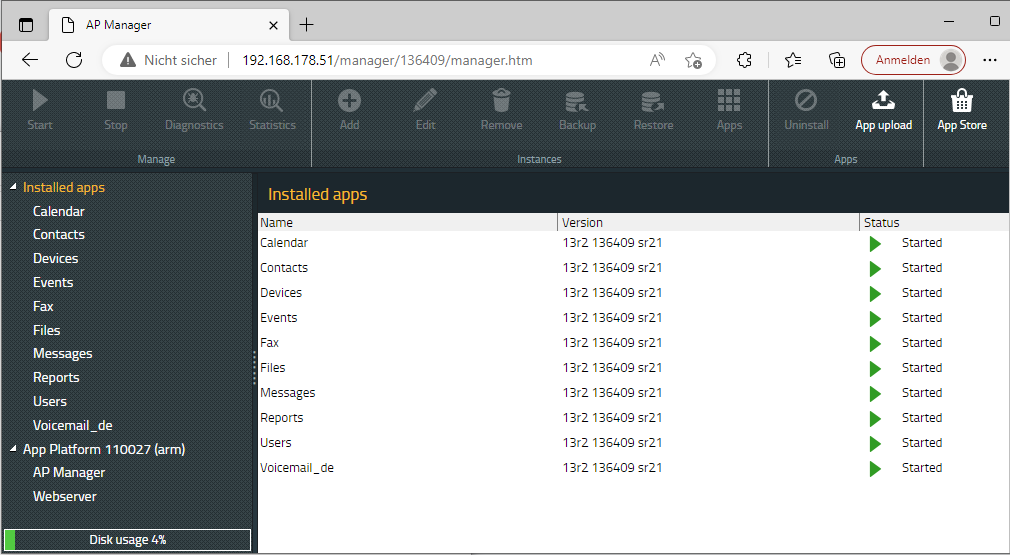Screen dimensions: 1010x555
Task: Select Webserver in the sidebar tree
Action: [64, 496]
